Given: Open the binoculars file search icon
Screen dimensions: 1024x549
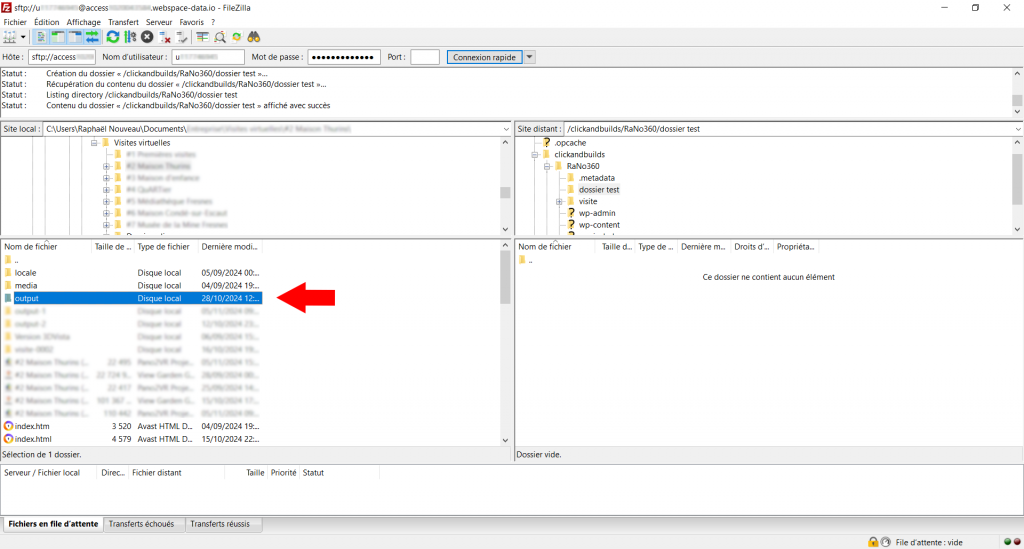Looking at the screenshot, I should (254, 37).
